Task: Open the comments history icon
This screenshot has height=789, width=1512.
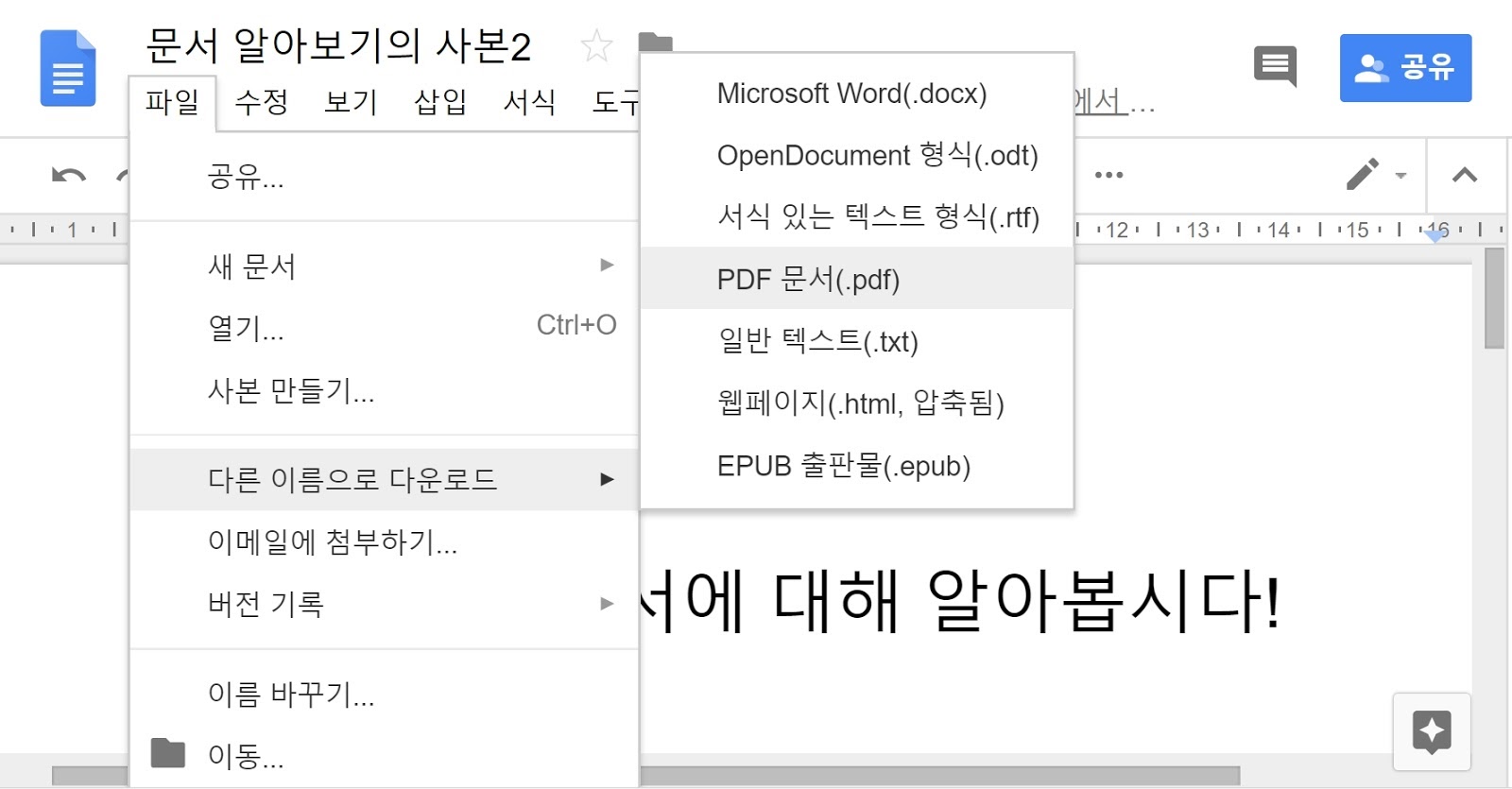Action: click(x=1275, y=66)
